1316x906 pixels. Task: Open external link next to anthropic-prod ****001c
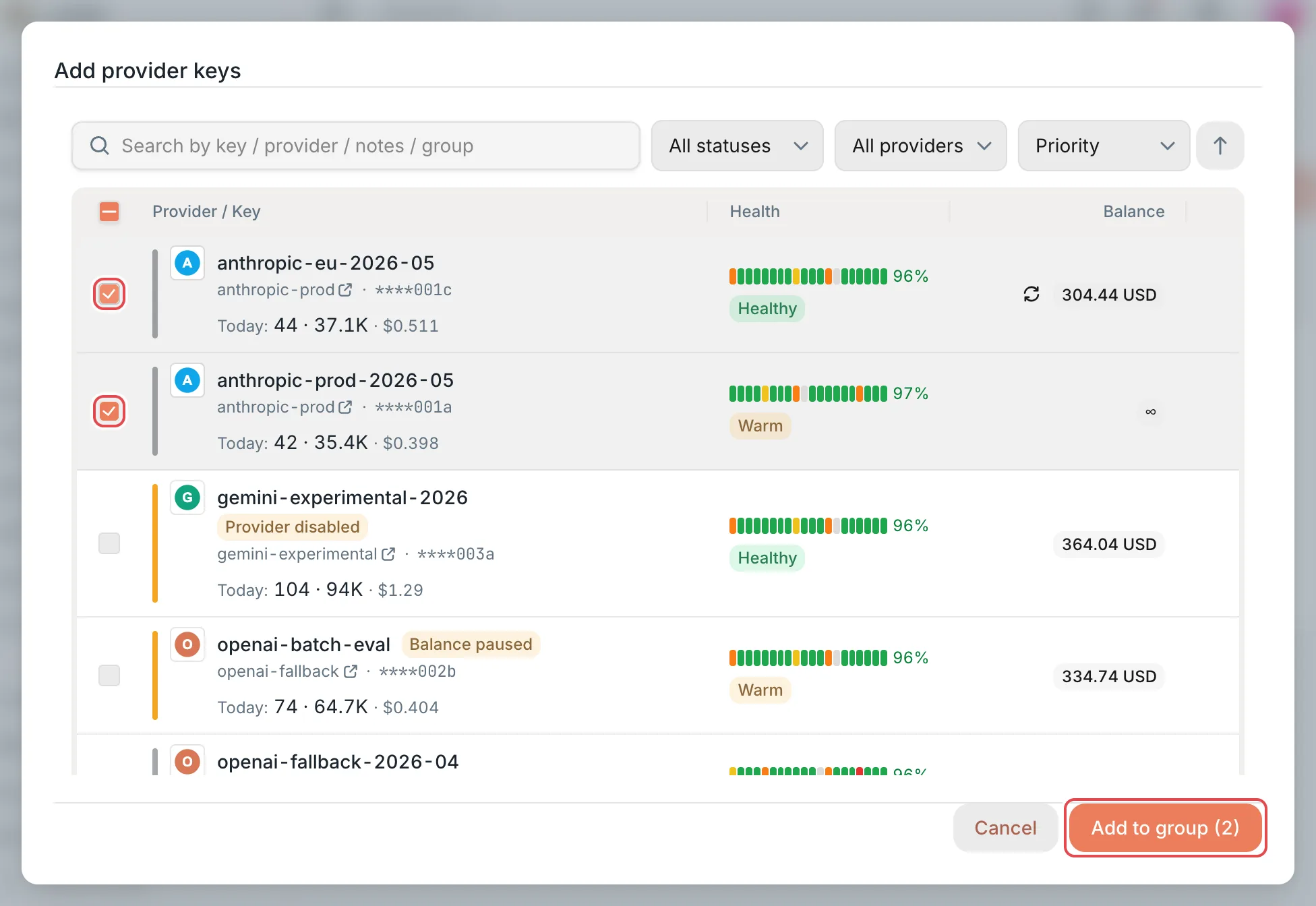[x=345, y=290]
